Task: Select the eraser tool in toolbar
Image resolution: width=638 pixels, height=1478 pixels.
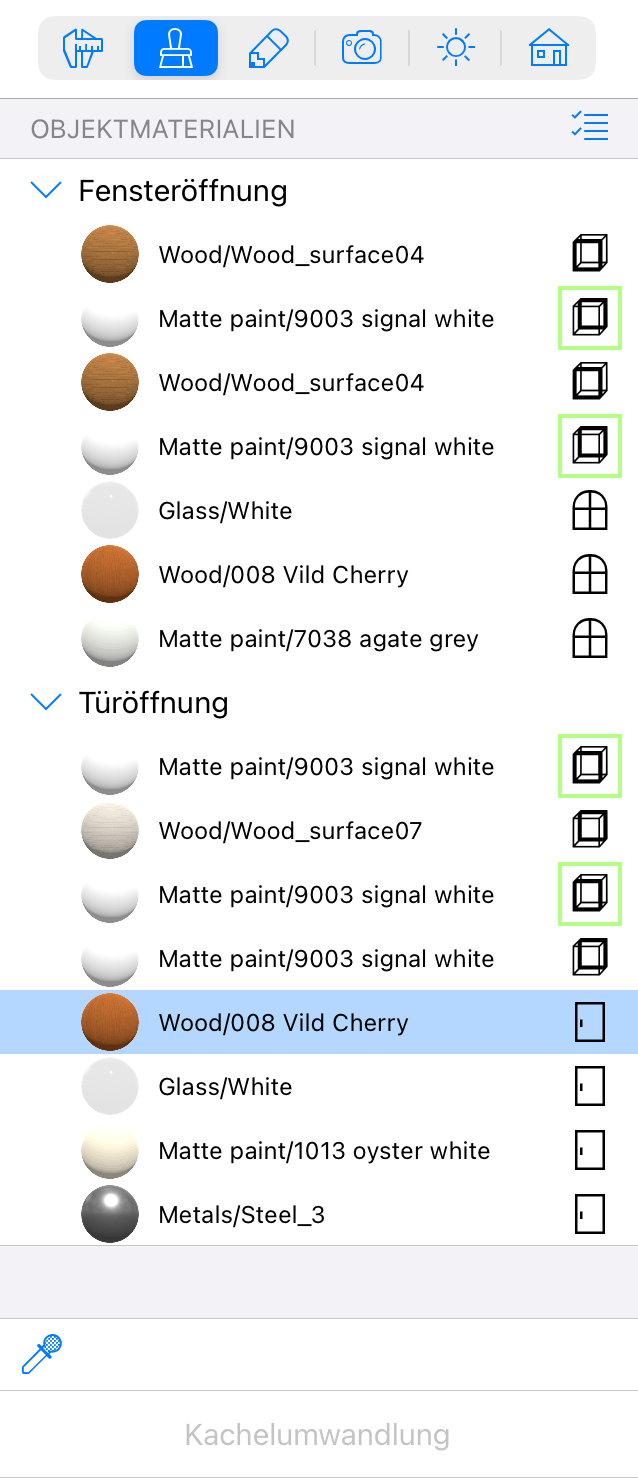Action: tap(268, 48)
